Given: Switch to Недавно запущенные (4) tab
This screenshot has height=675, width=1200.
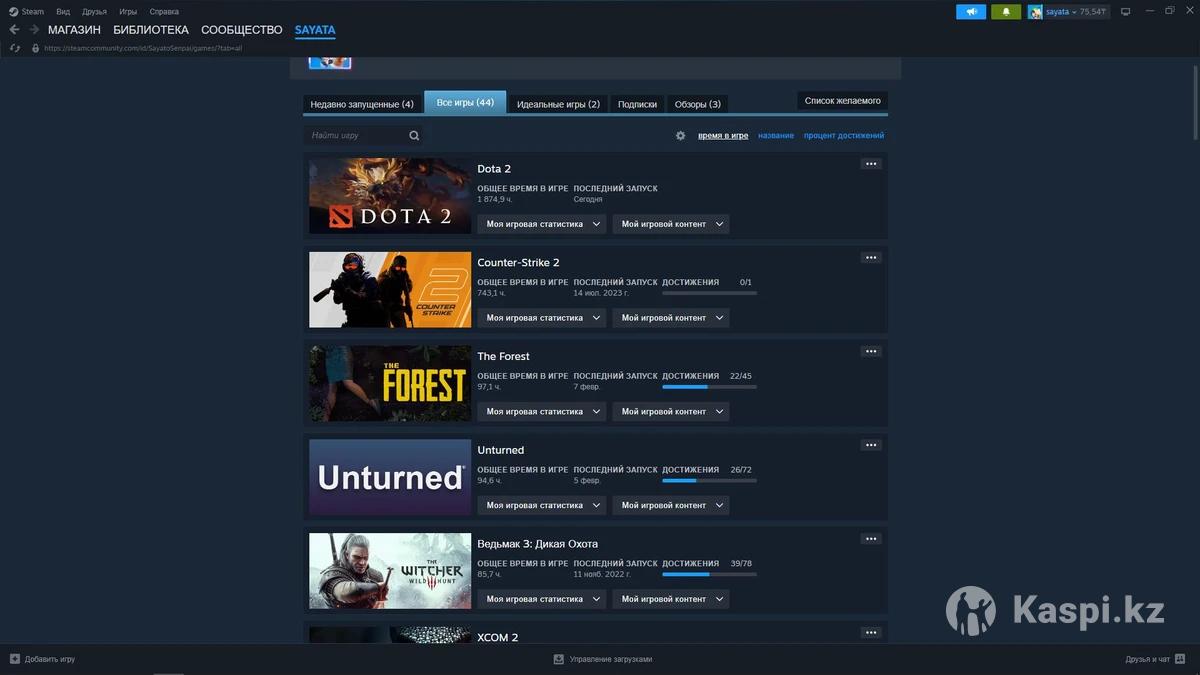Looking at the screenshot, I should coord(362,104).
